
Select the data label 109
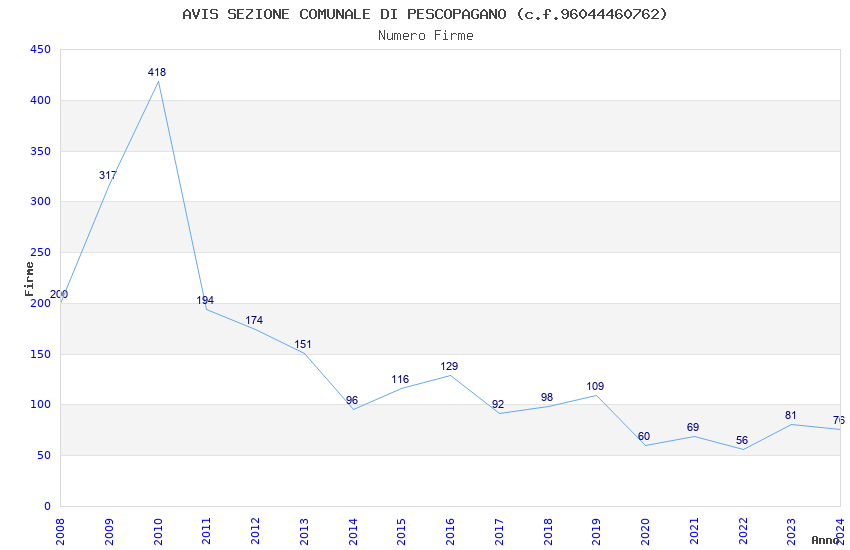point(595,386)
